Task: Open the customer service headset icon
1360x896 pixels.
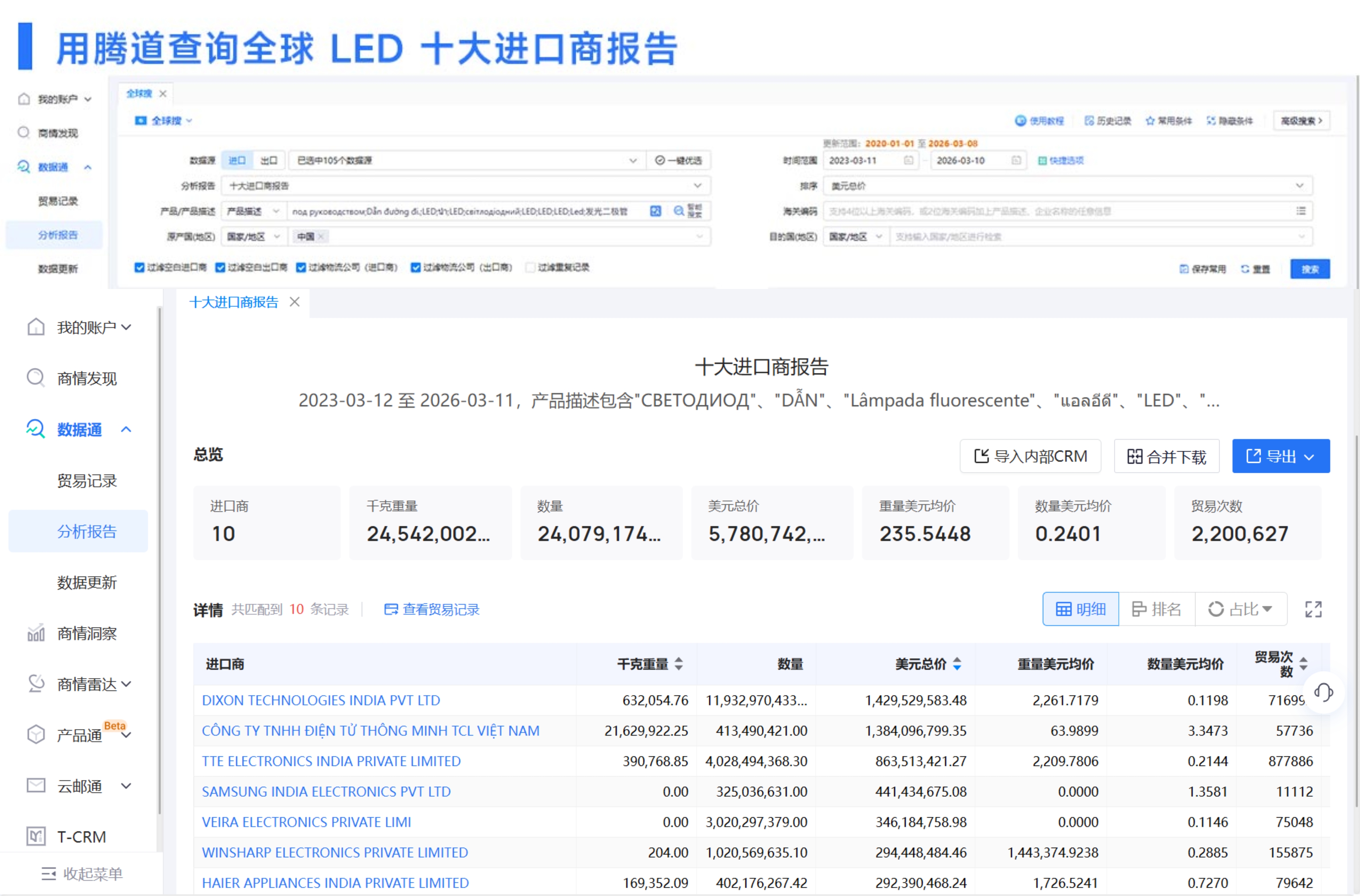Action: (1323, 693)
